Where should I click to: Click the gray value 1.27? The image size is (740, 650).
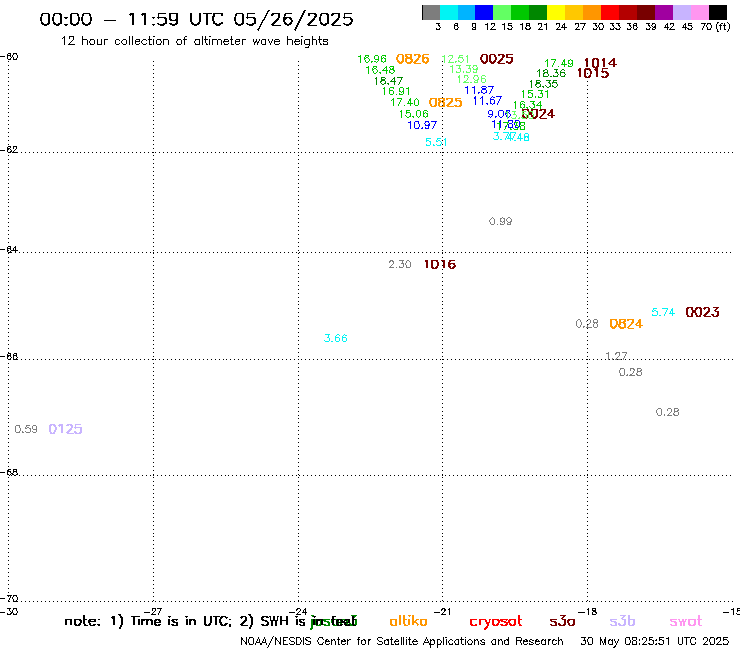[x=616, y=356]
